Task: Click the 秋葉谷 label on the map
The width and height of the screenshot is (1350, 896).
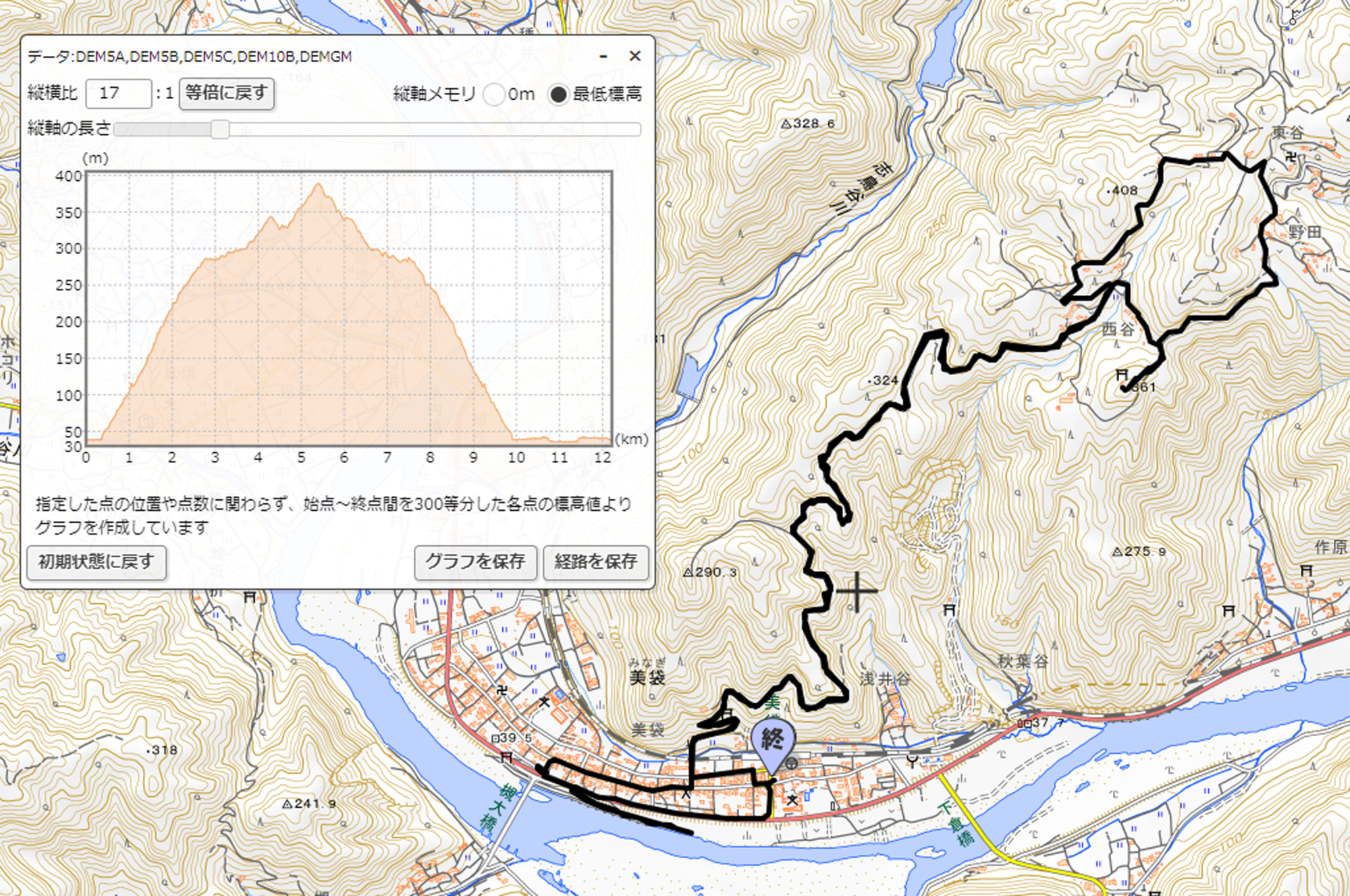Action: click(1023, 661)
